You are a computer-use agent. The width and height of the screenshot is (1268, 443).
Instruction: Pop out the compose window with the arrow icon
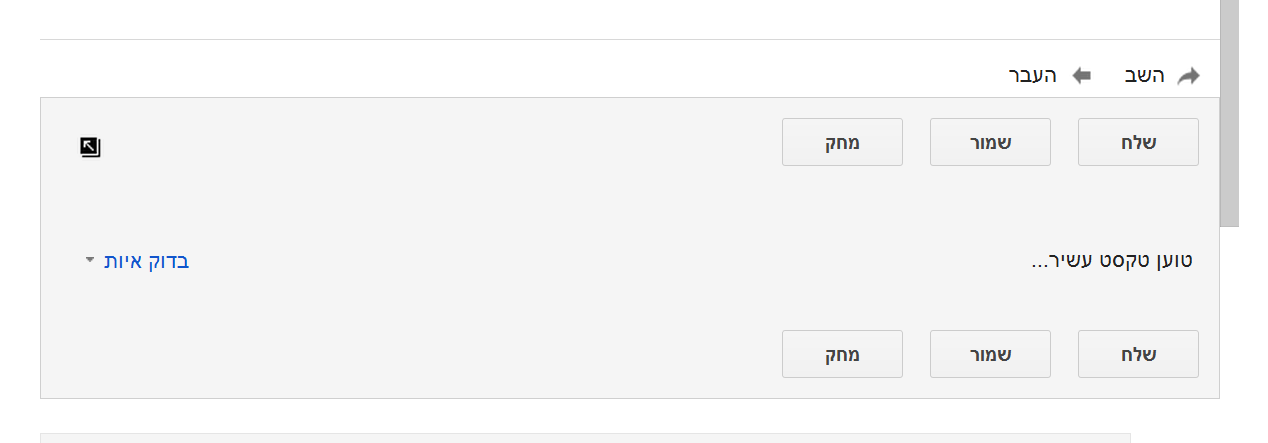(90, 148)
